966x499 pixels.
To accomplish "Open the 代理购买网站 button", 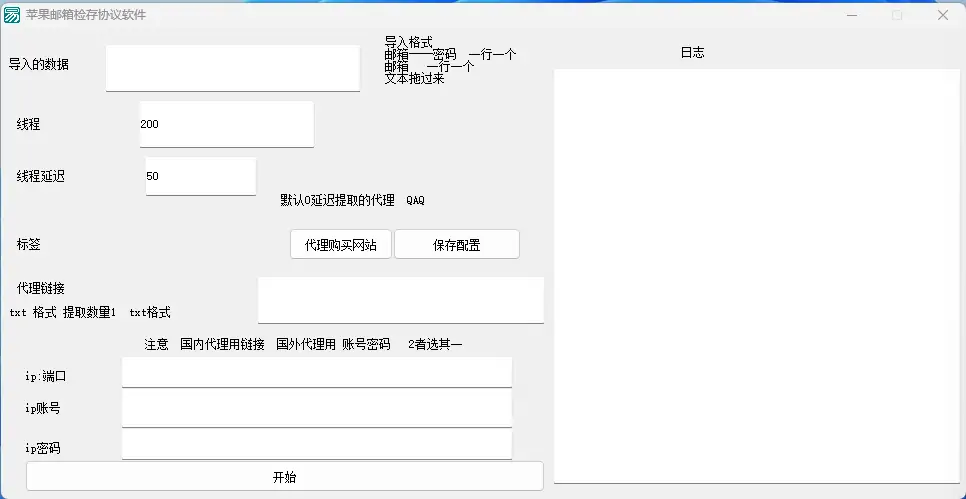I will pyautogui.click(x=341, y=245).
